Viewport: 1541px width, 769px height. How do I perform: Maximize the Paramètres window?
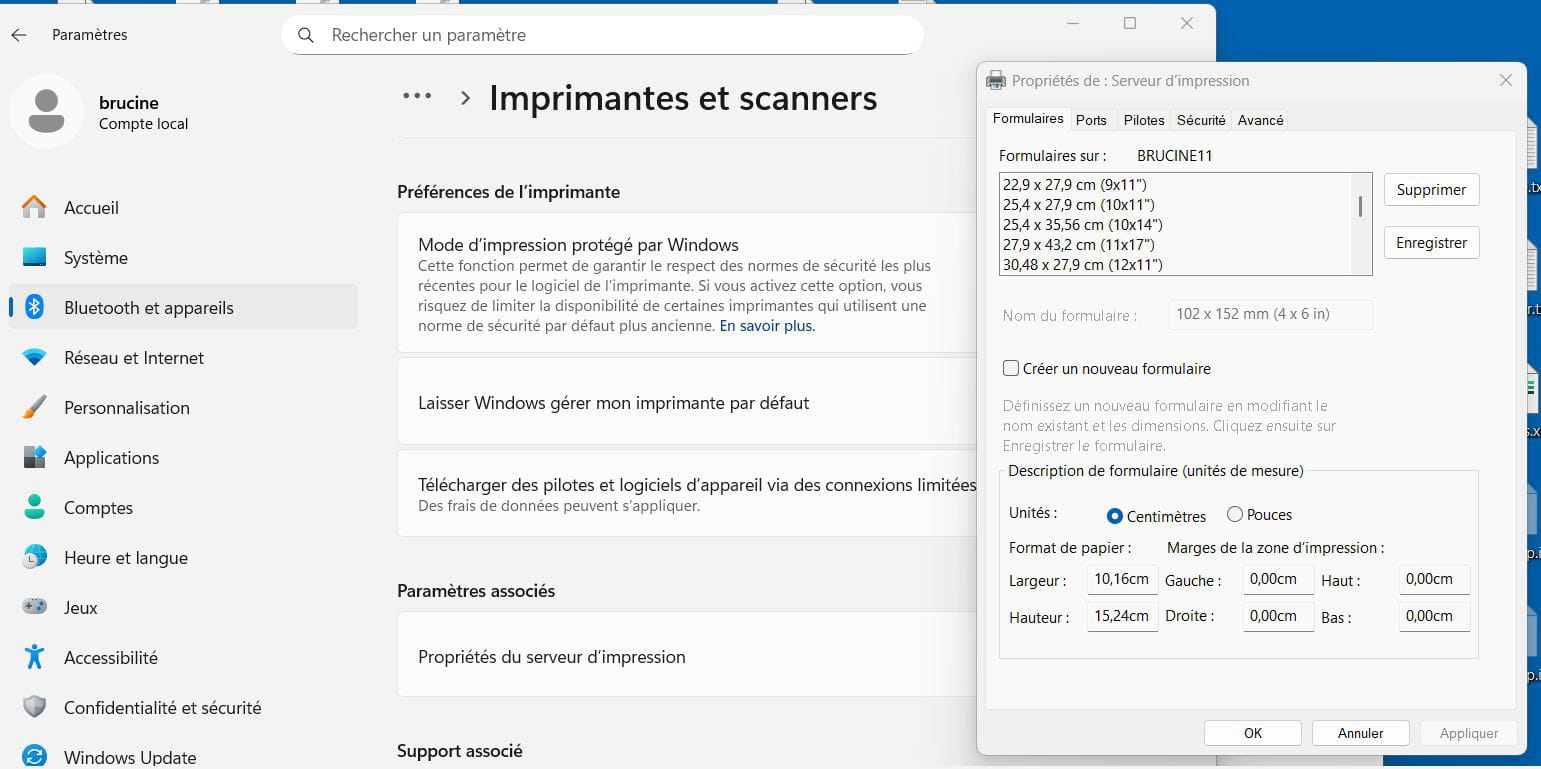[x=1130, y=23]
